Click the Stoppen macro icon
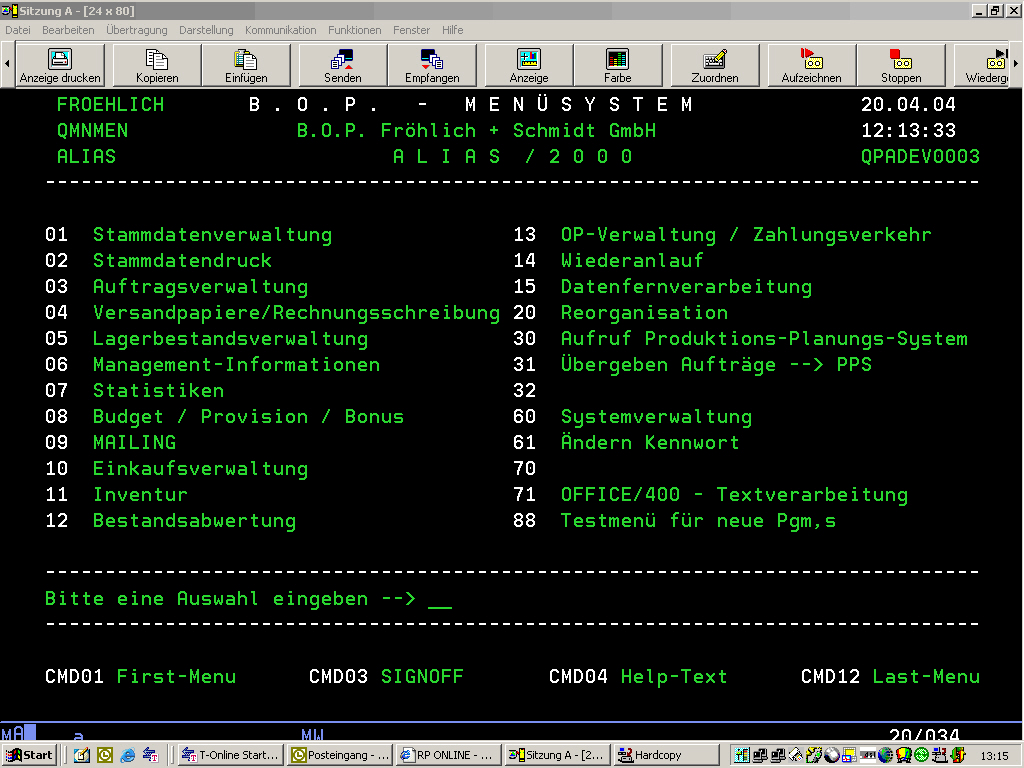The height and width of the screenshot is (768, 1024). (x=901, y=65)
